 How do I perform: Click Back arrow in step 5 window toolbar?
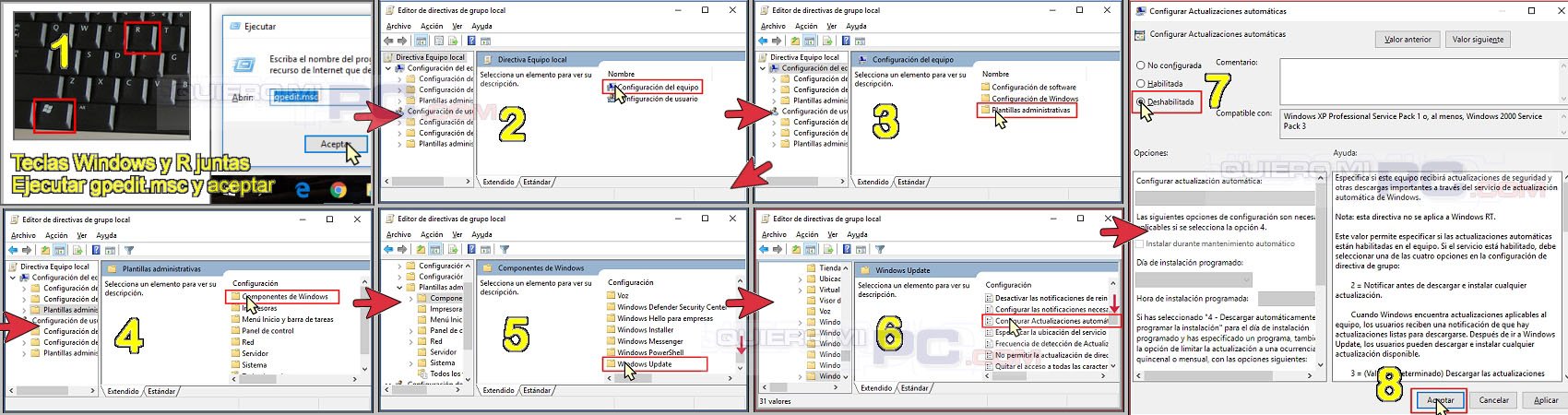click(388, 249)
